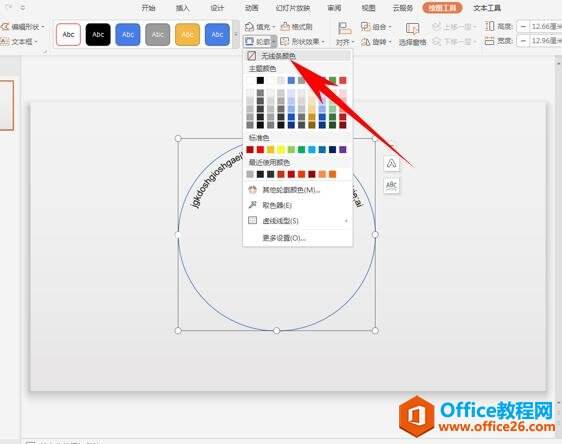The width and height of the screenshot is (562, 444).
Task: Click the Shape Effects (形状效果) icon
Action: click(x=285, y=42)
